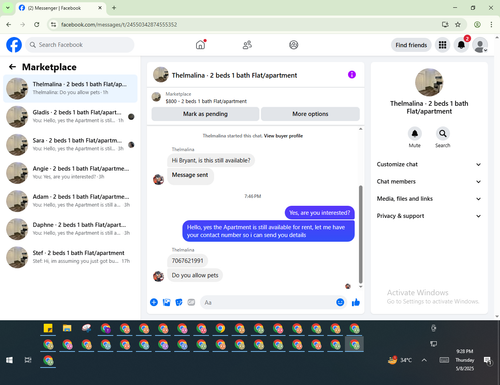Click the 'Yes, are you interested?' message
Screen dimensions: 500x385
pyautogui.click(x=319, y=213)
